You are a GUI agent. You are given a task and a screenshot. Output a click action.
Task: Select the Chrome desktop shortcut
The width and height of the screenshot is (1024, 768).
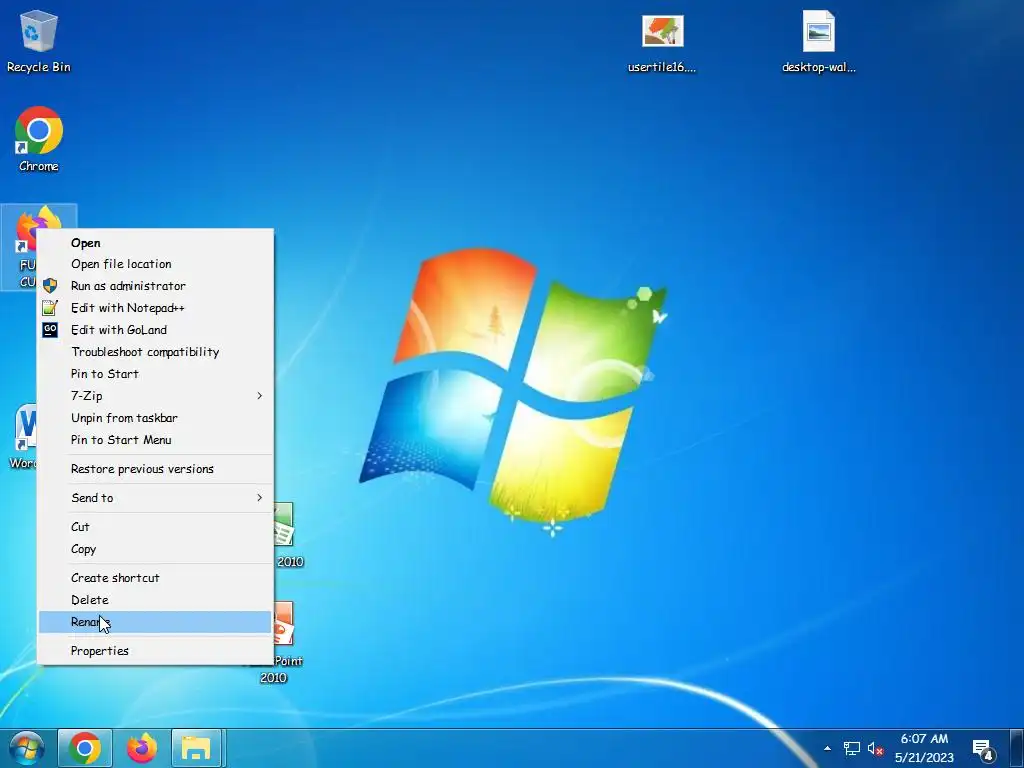click(x=39, y=139)
